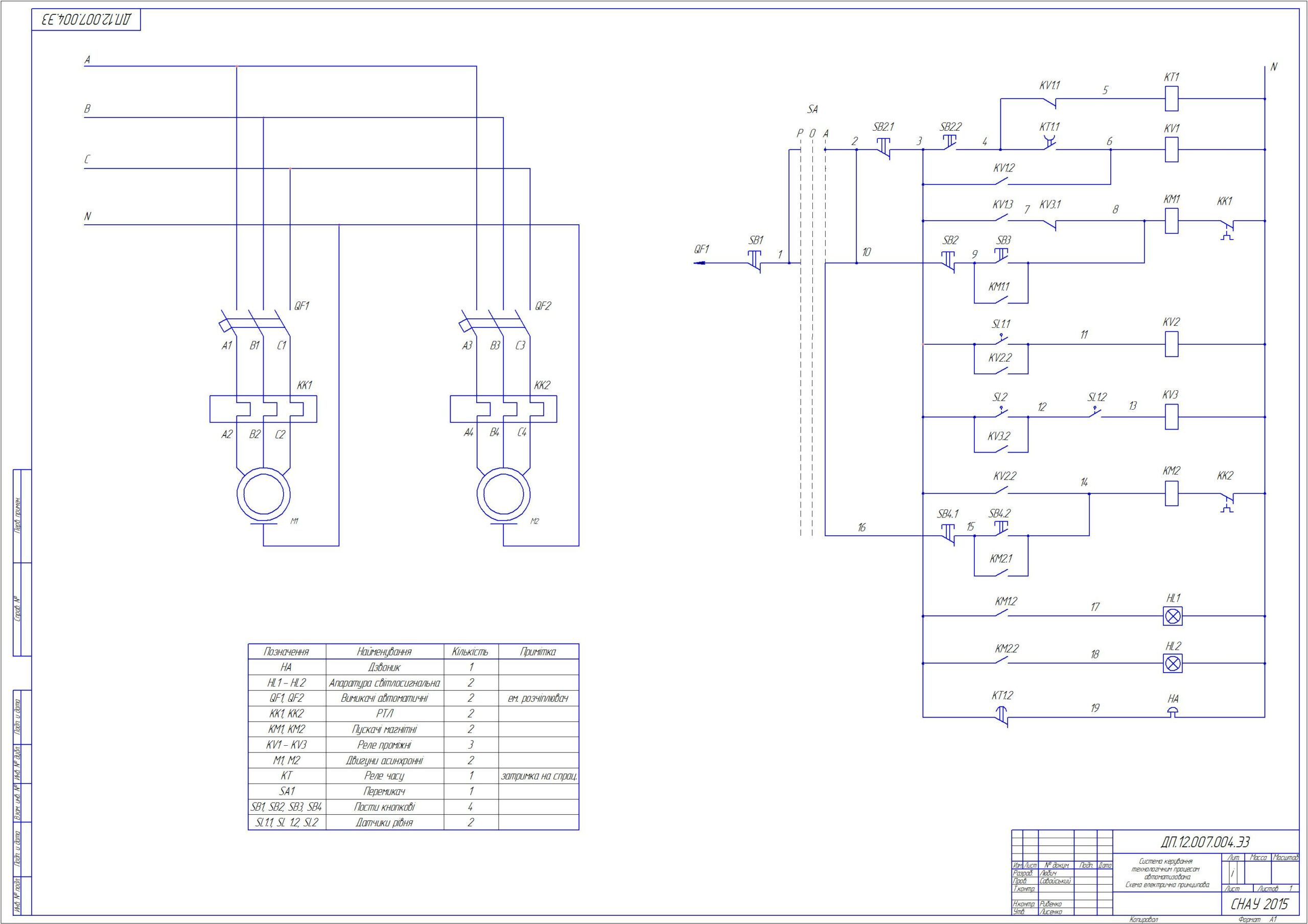Select table cell 'Перемикач'
The image size is (1308, 924).
click(x=385, y=791)
